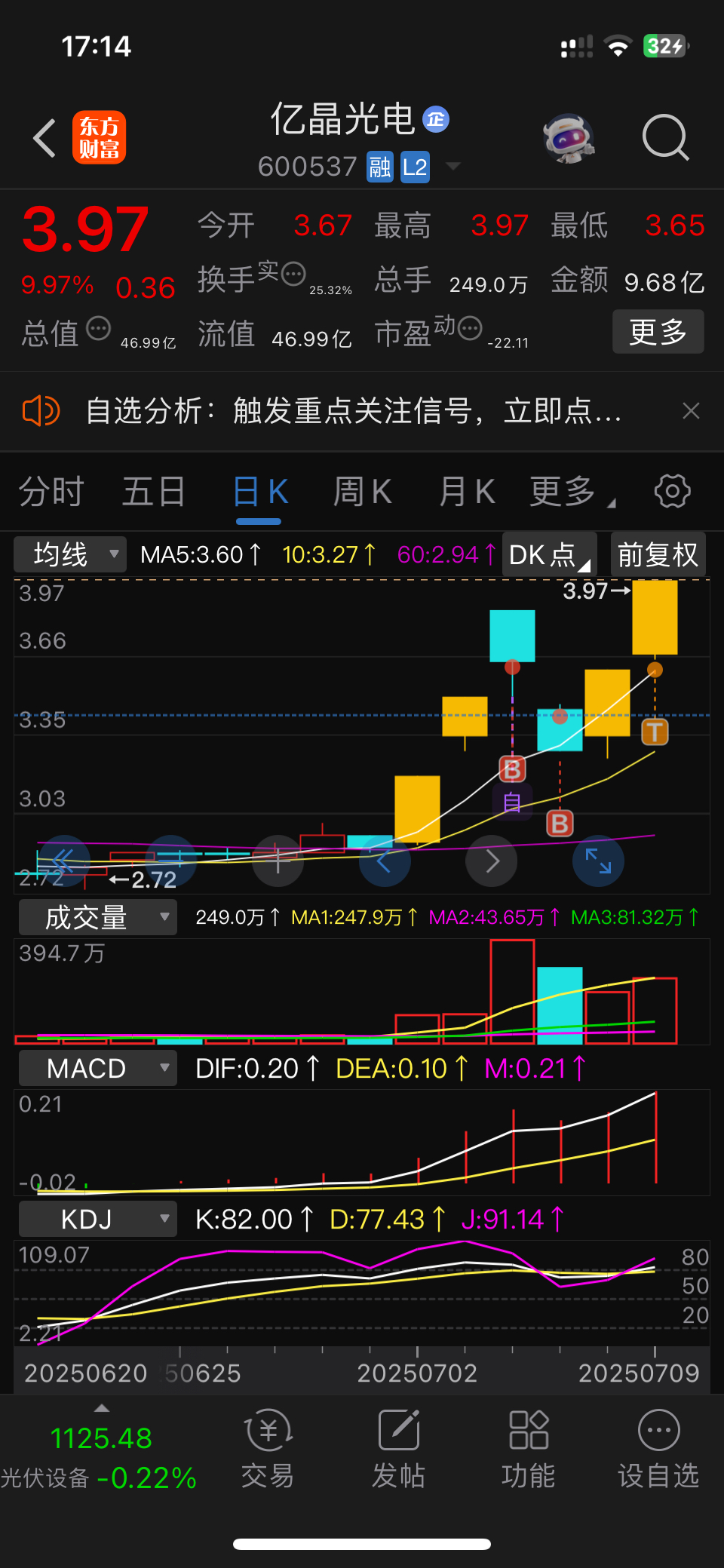Tap 更多 to show more quote data
This screenshot has height=1568, width=724.
point(658,332)
